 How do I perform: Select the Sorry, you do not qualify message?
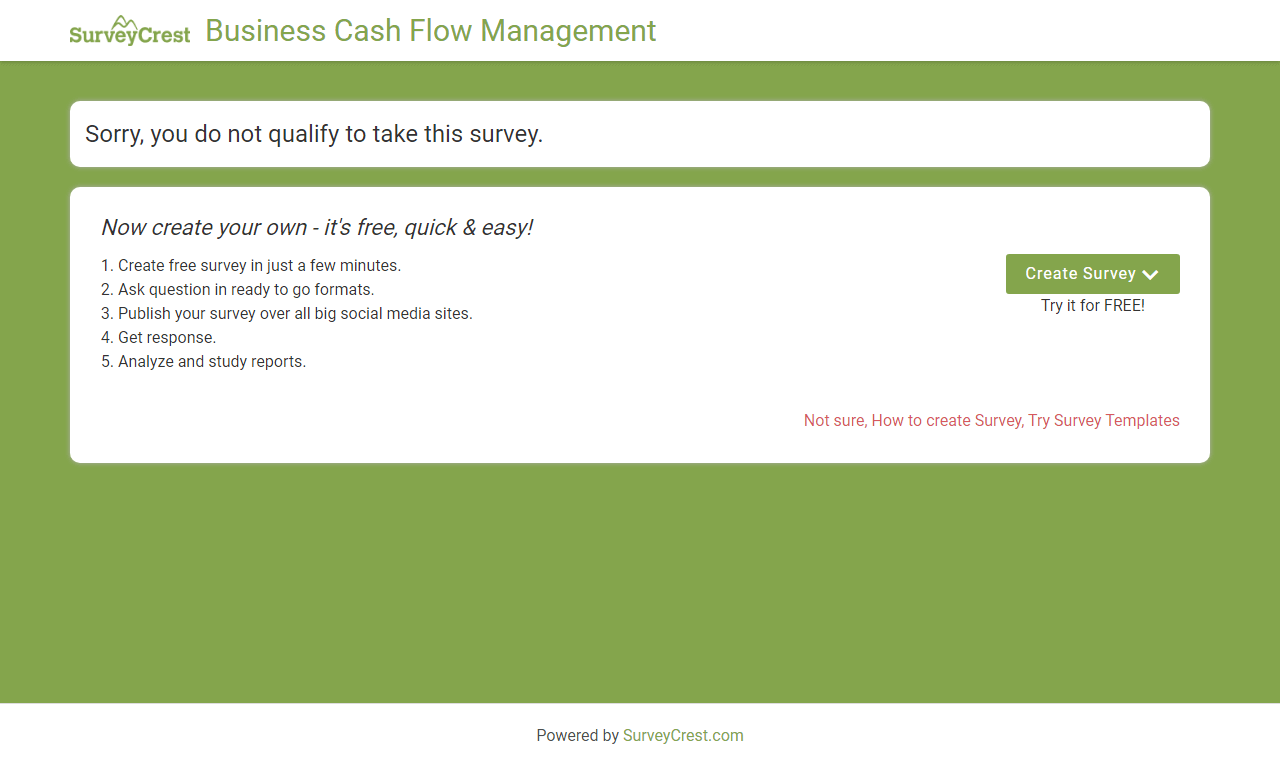314,134
